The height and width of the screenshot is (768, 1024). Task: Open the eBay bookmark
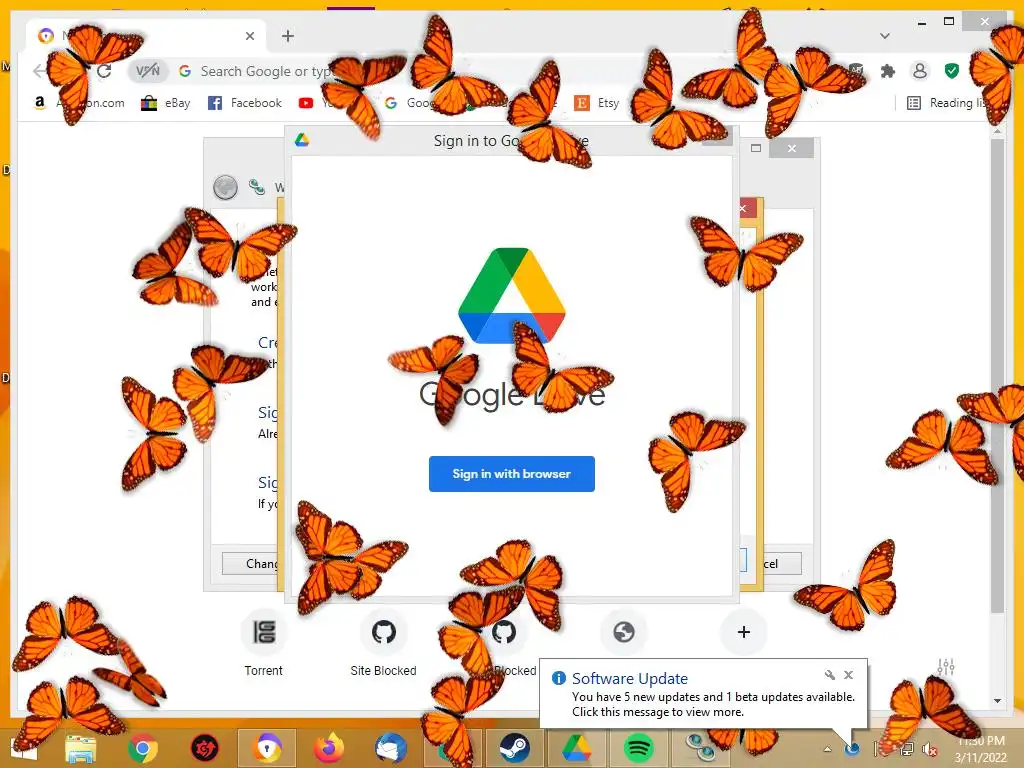(x=166, y=103)
